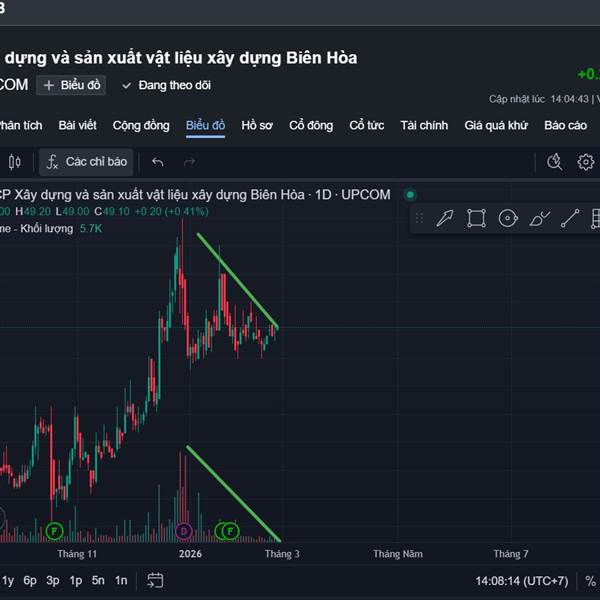Click the Tháng Năm time axis label
The width and height of the screenshot is (600, 600).
(398, 554)
